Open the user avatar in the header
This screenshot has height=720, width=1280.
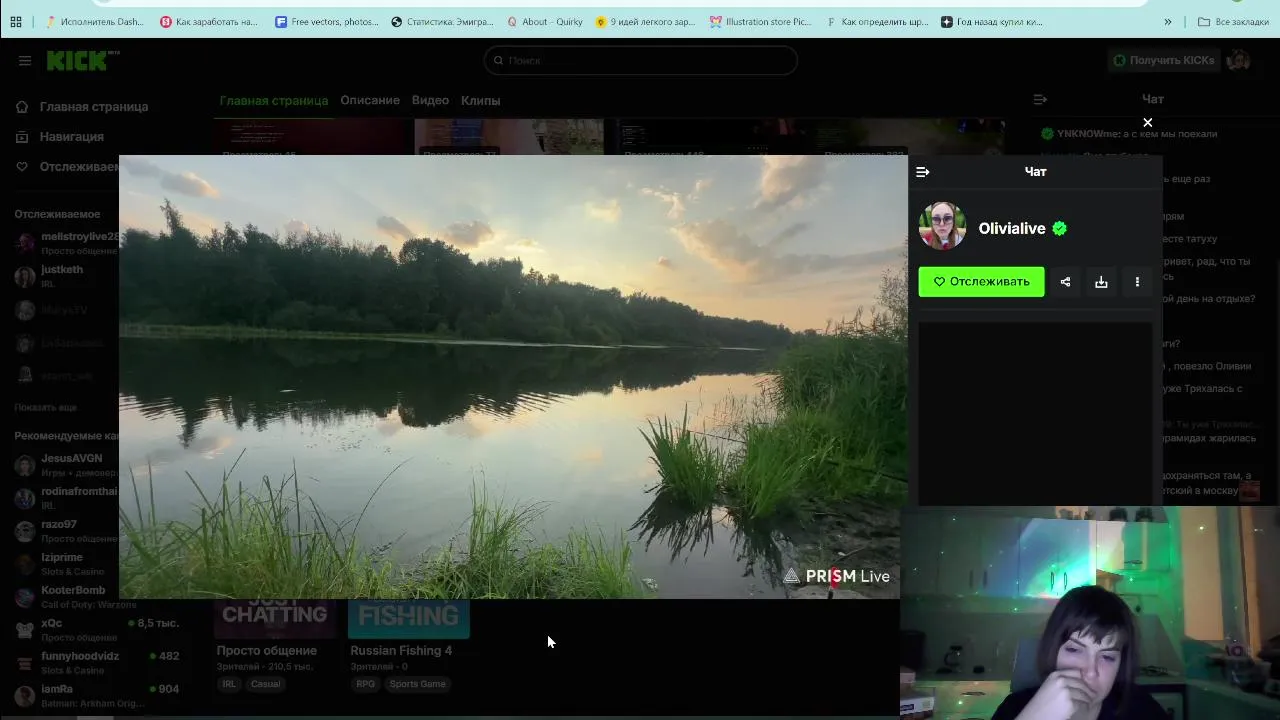click(1238, 61)
